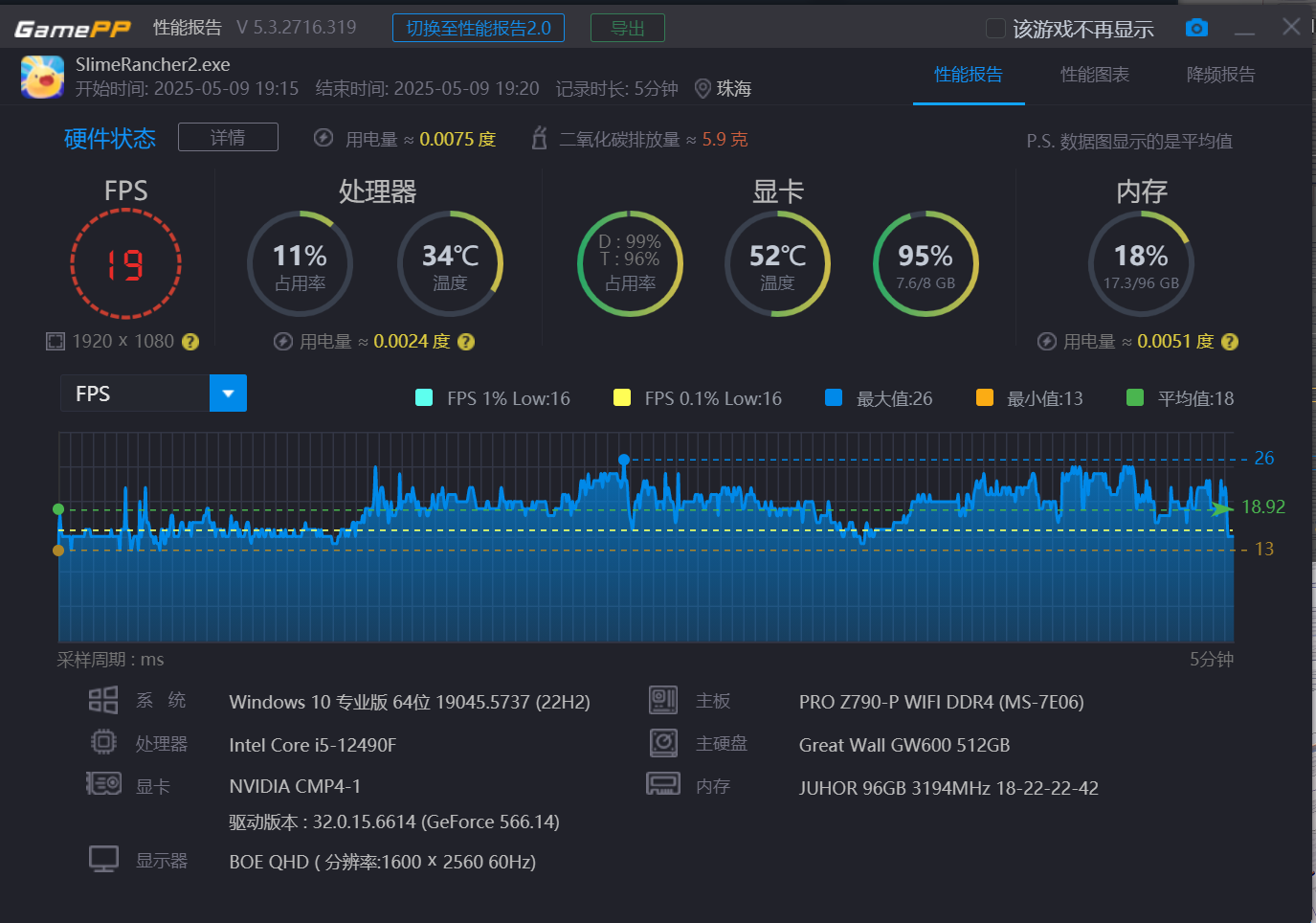Viewport: 1316px width, 923px height.
Task: Click the GPU memory 95% gauge
Action: coord(926,263)
